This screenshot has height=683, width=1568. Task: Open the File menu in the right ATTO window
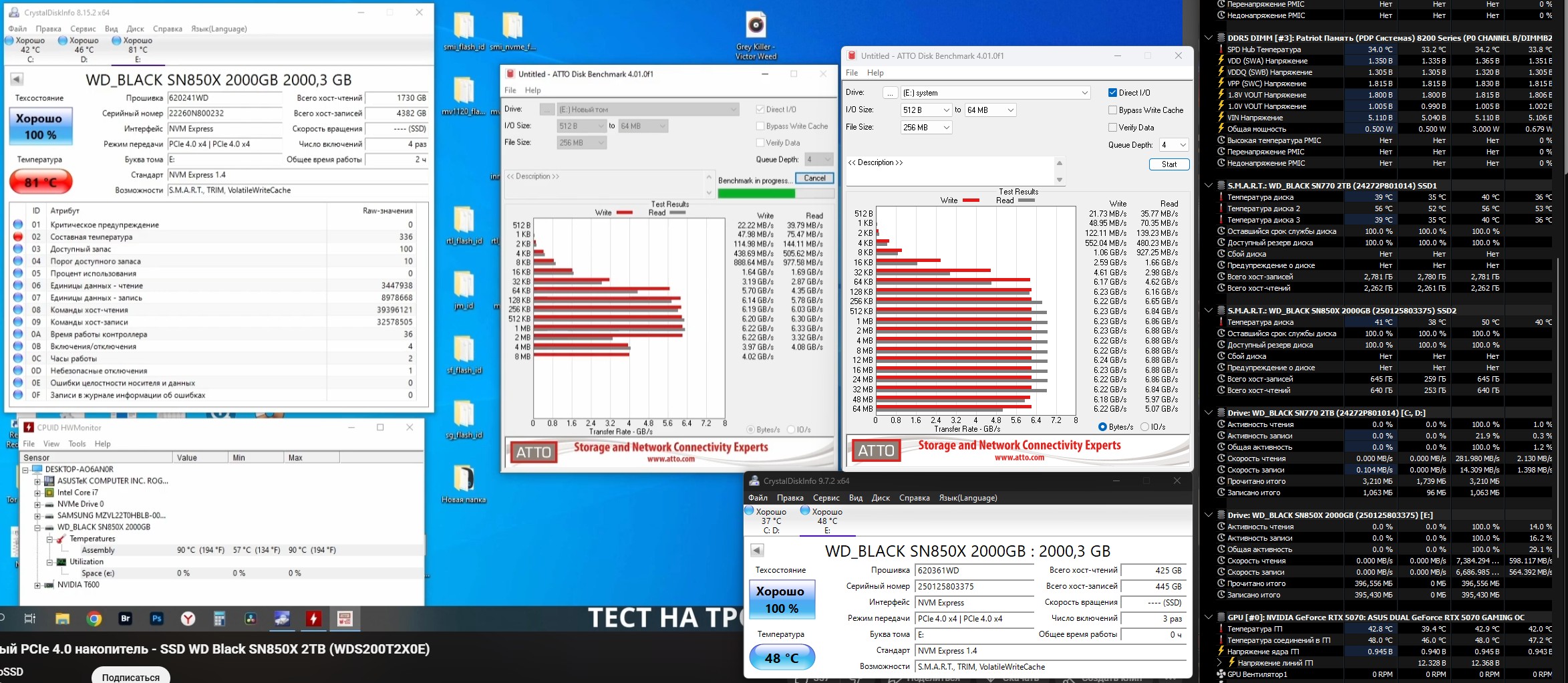[852, 73]
